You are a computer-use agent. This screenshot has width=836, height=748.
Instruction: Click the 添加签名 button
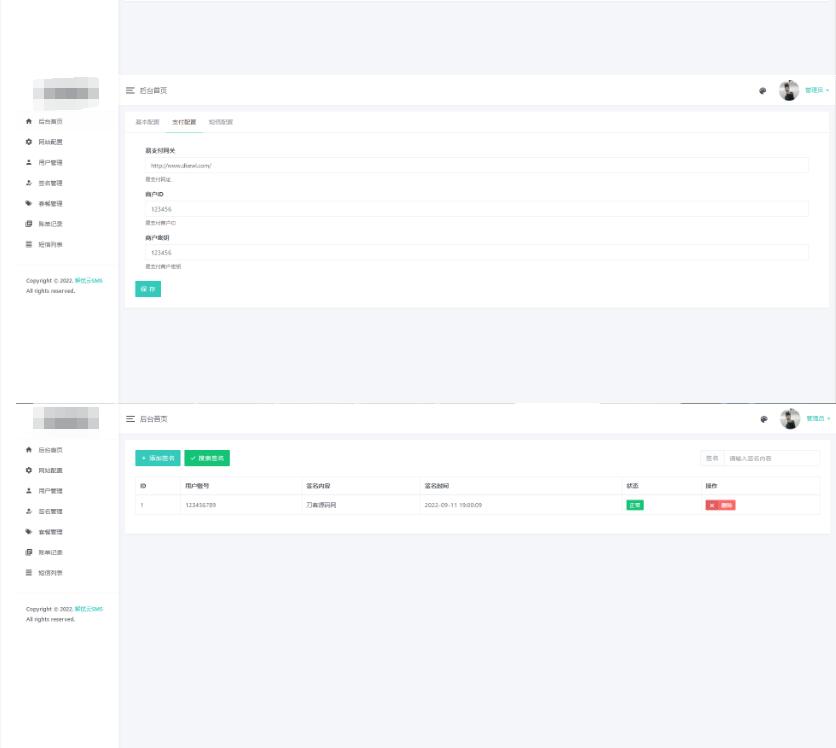coord(158,458)
